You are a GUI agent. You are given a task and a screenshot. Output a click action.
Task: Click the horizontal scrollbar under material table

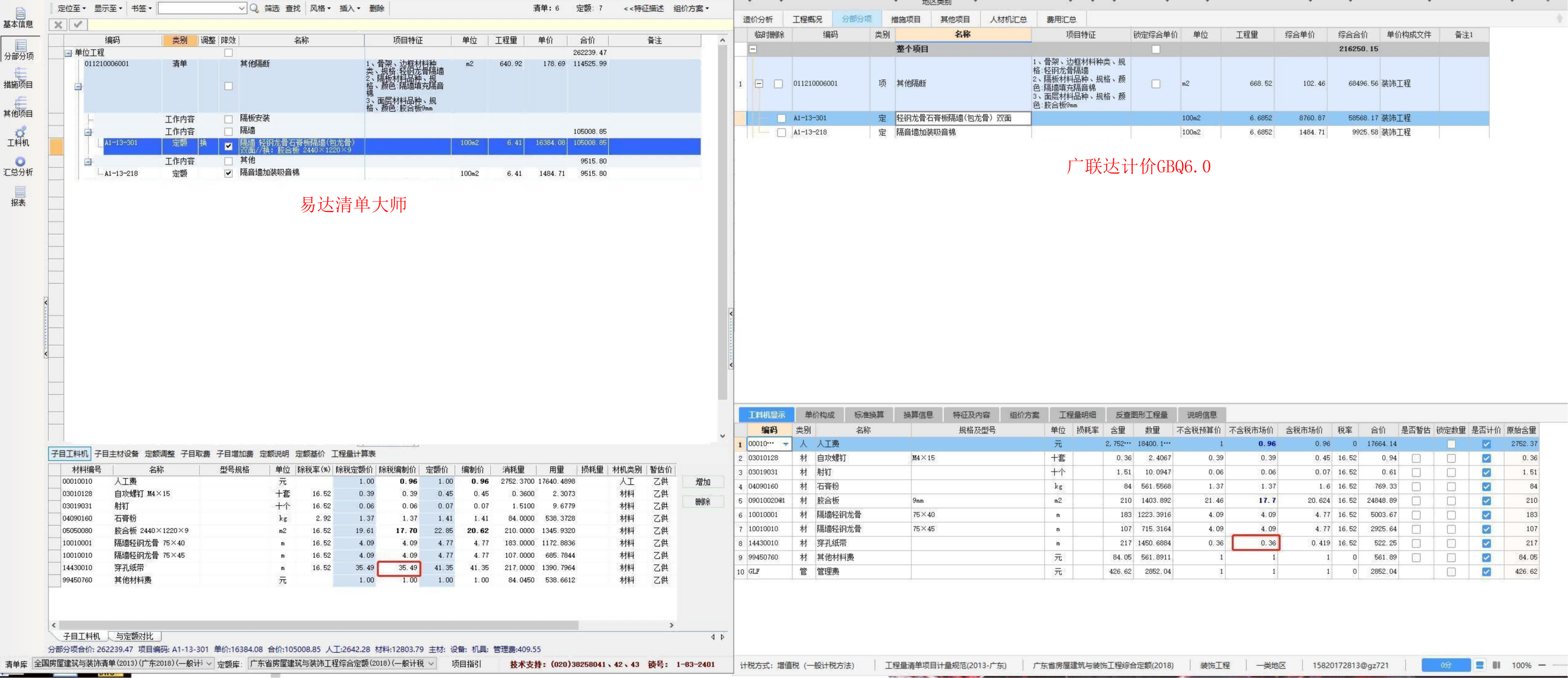(x=319, y=625)
